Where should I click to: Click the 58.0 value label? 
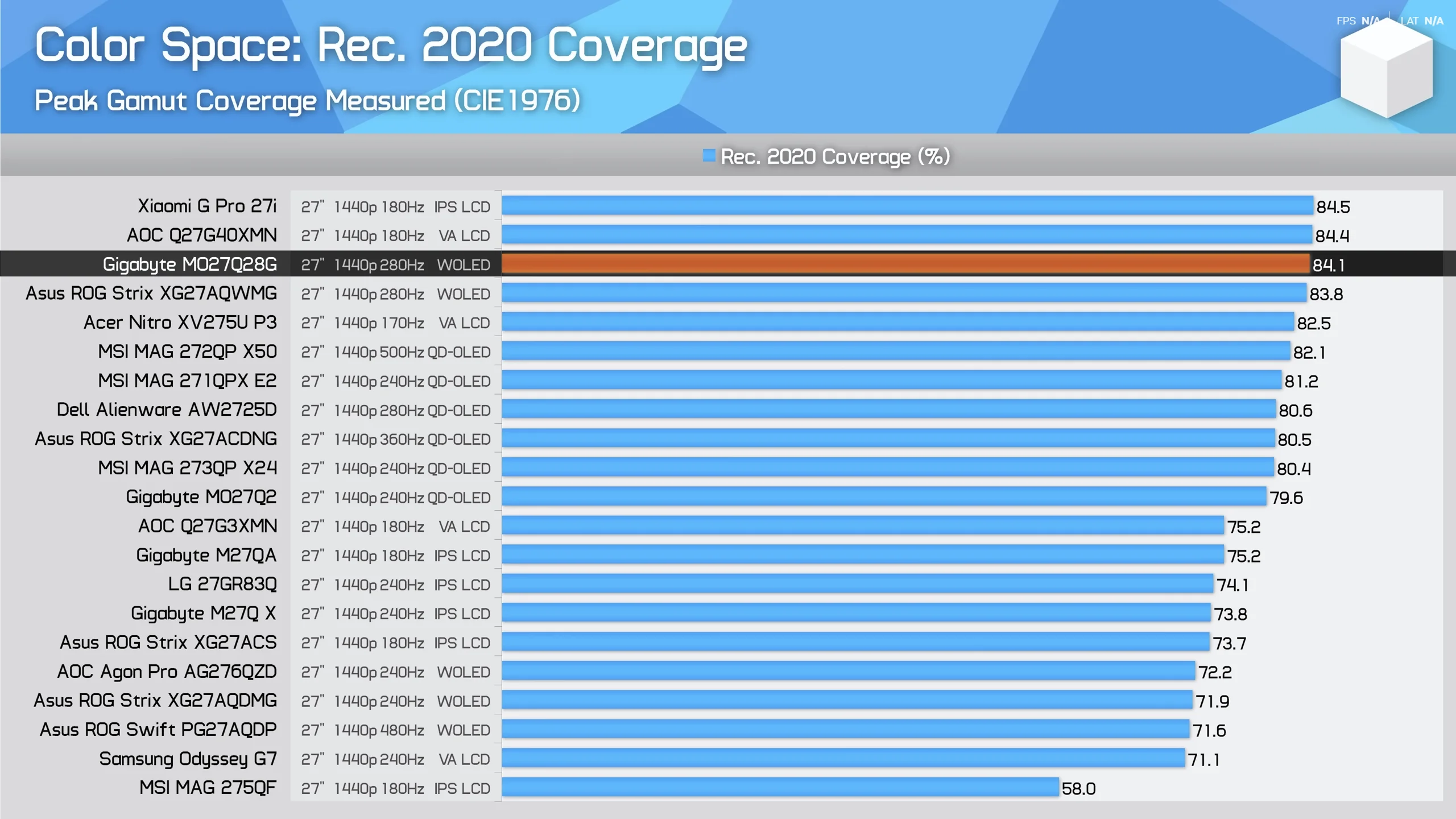(x=1078, y=789)
